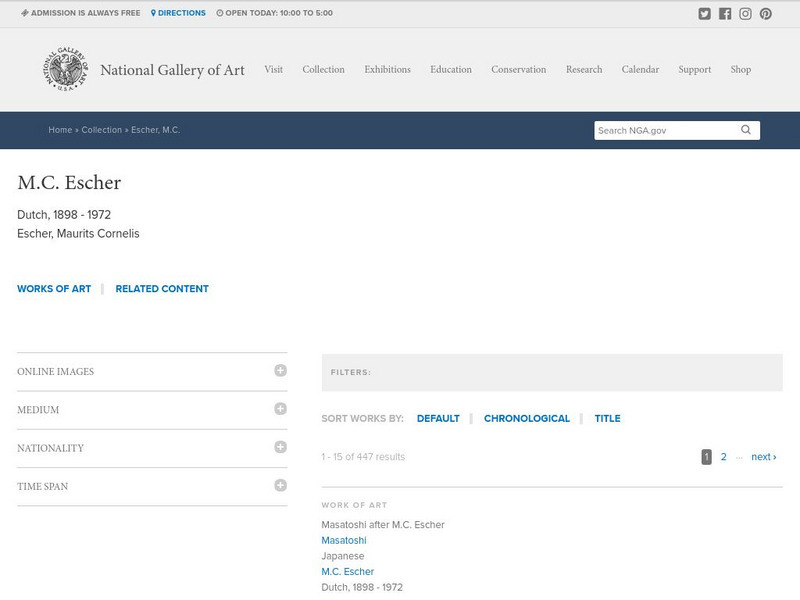
Task: Sort works by Title
Action: (x=607, y=418)
